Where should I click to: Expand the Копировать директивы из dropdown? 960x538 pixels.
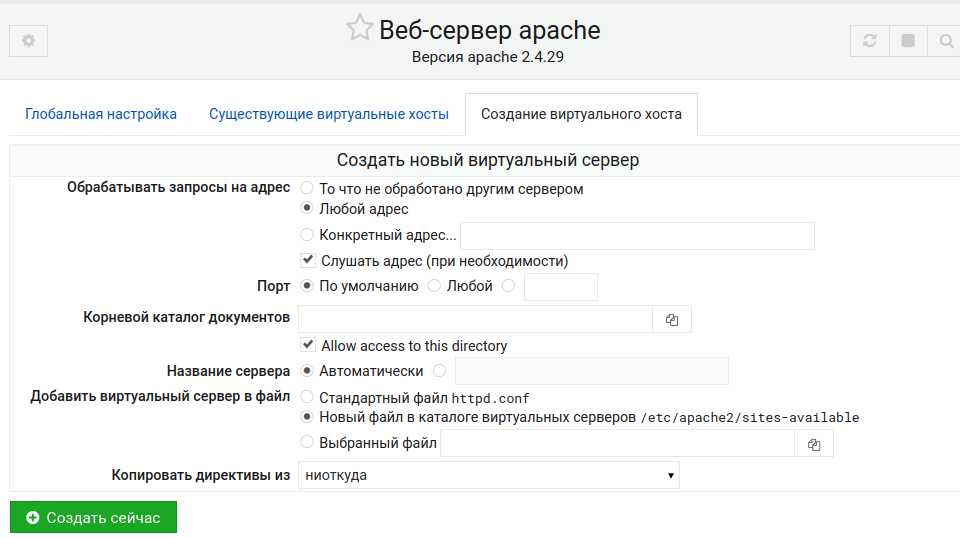point(488,475)
